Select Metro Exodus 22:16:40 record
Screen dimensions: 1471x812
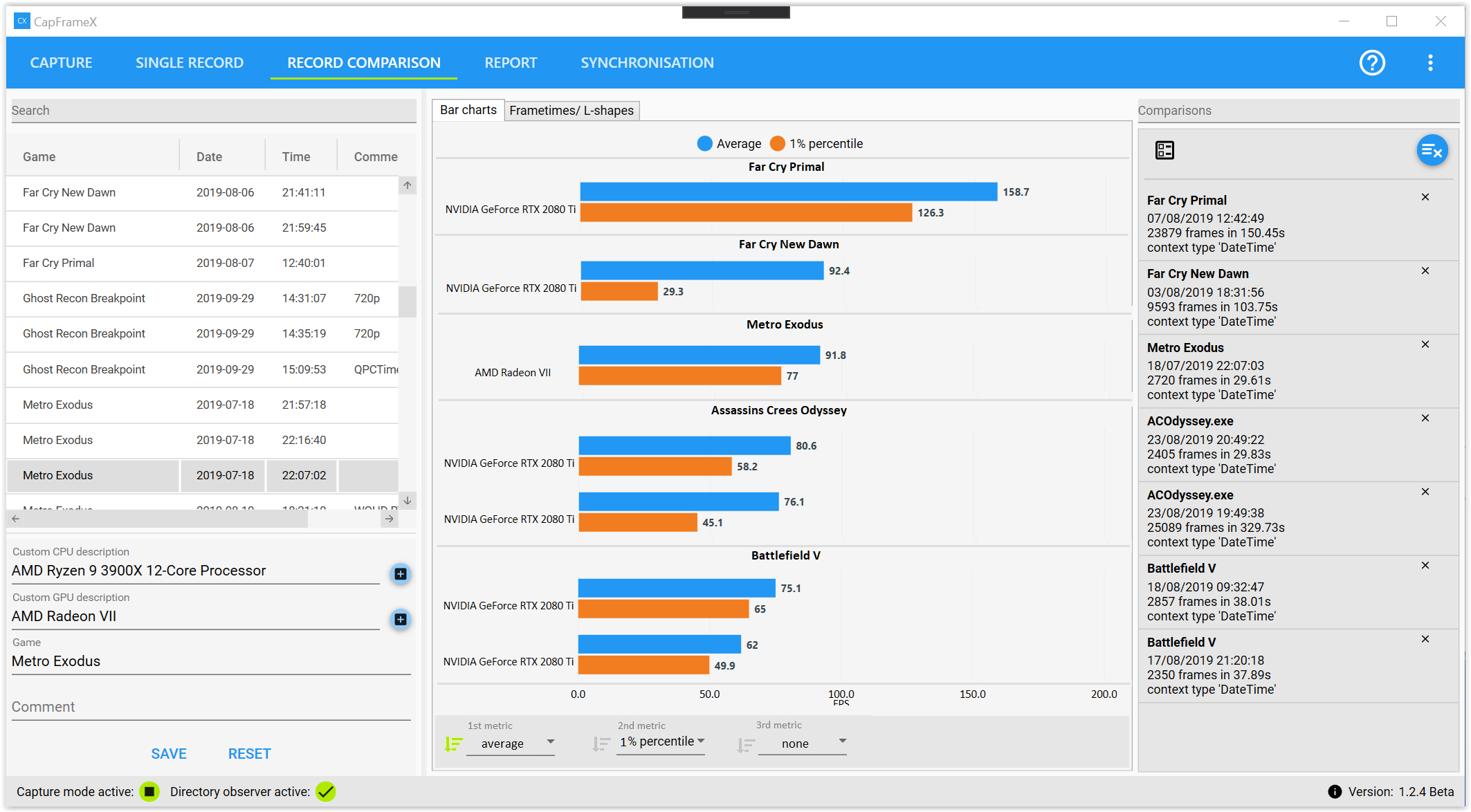202,441
